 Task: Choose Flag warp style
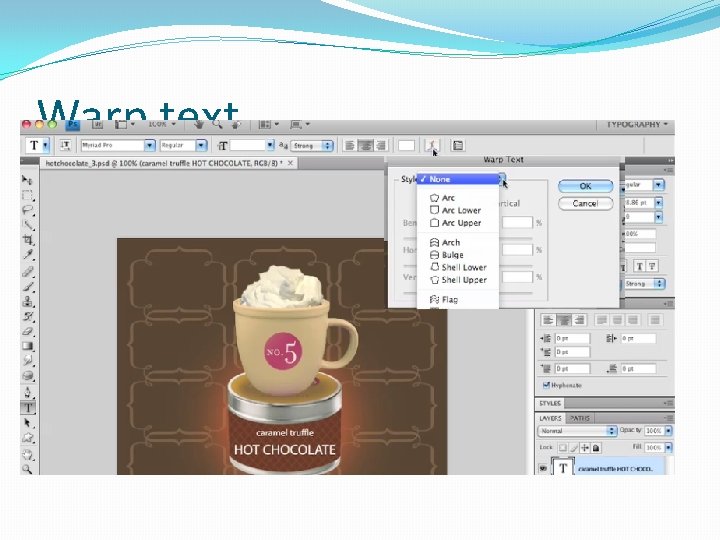[x=458, y=300]
